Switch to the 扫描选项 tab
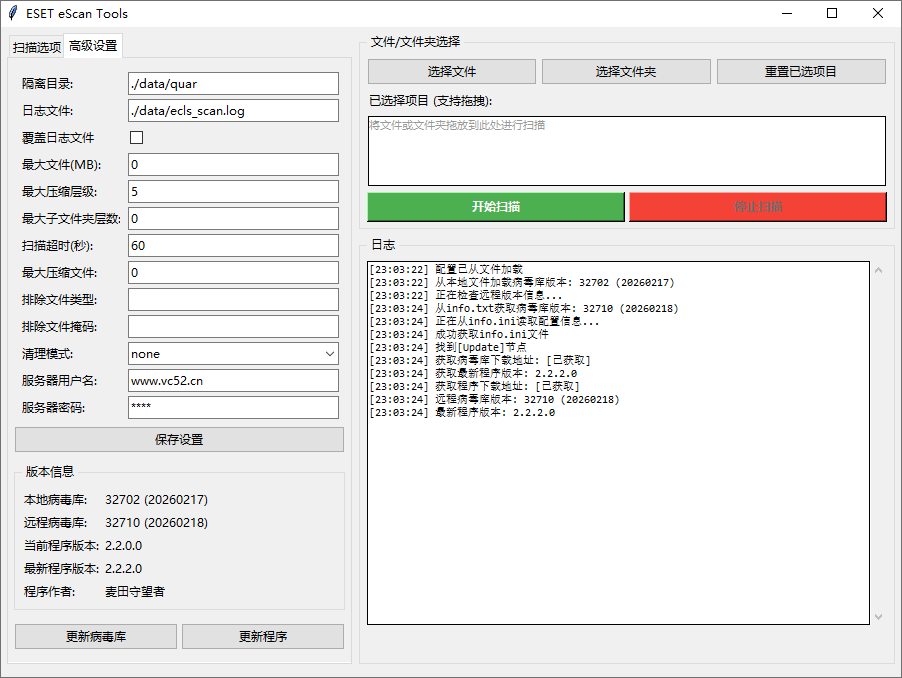The height and width of the screenshot is (678, 902). [x=36, y=46]
